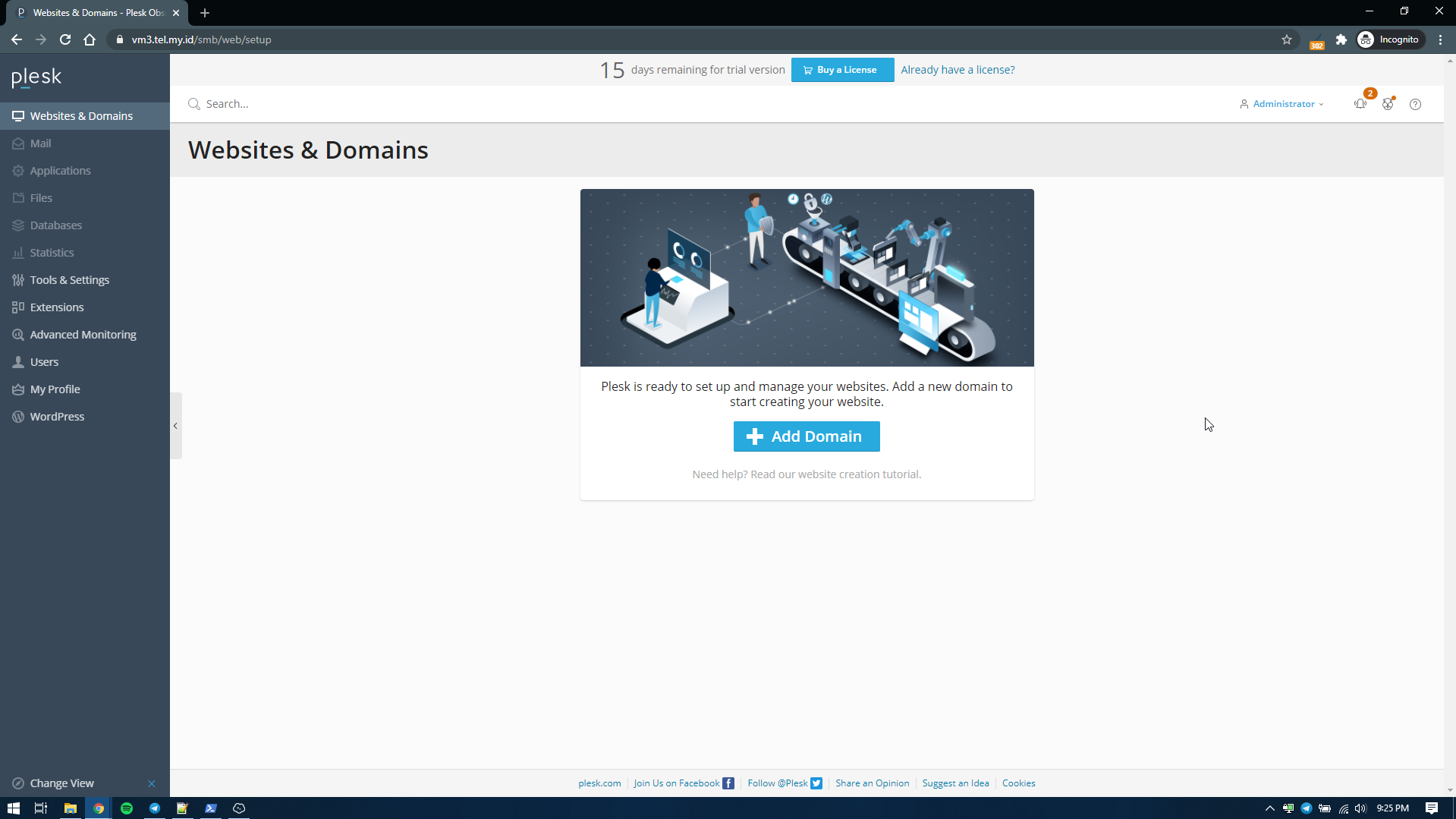Click the Add Domain button
The height and width of the screenshot is (819, 1456).
(x=807, y=436)
